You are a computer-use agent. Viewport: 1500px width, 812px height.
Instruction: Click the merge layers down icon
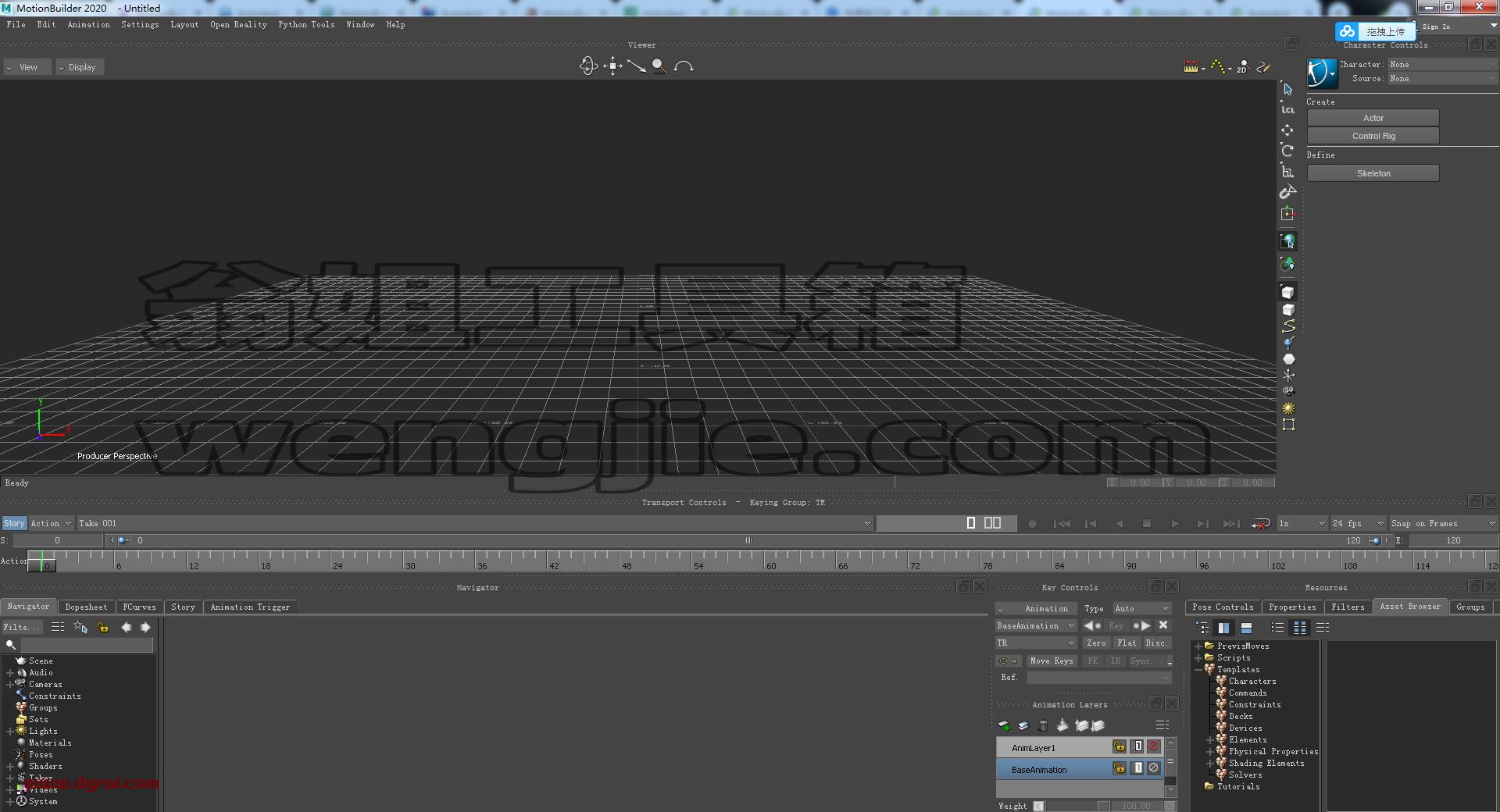[x=1062, y=725]
